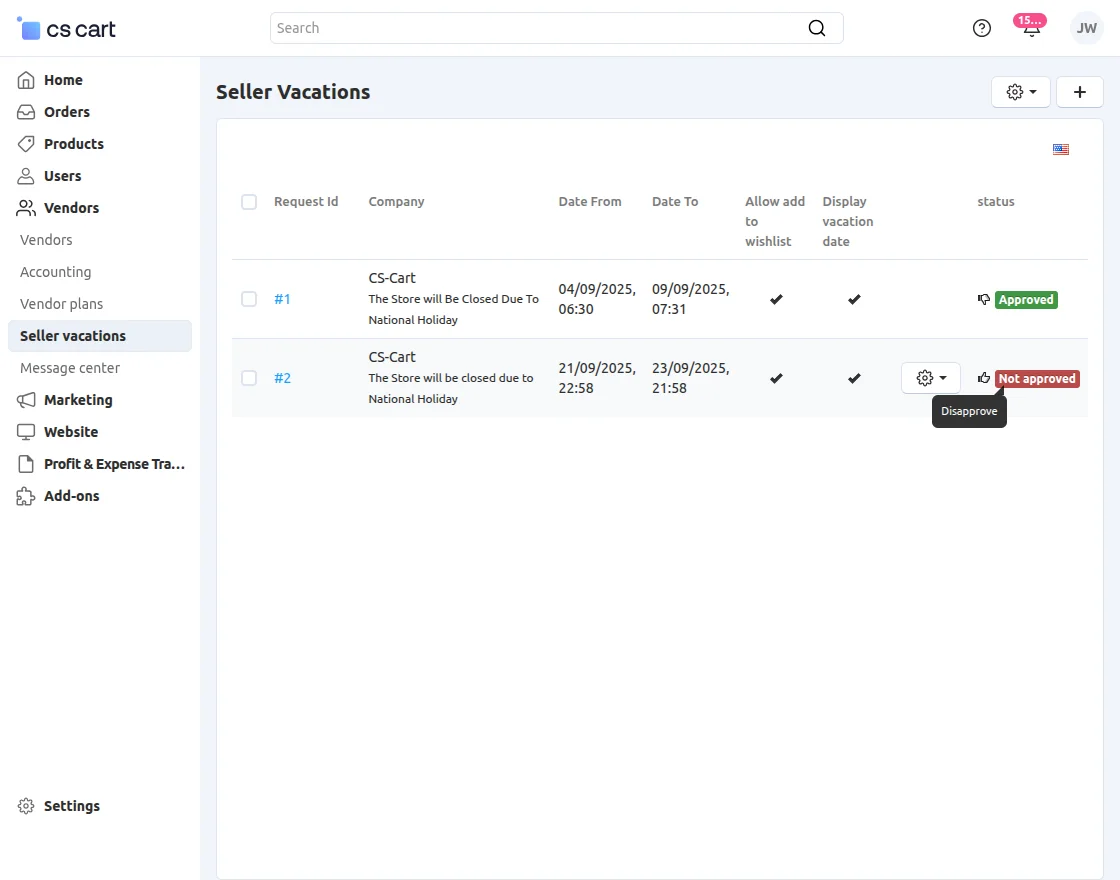The image size is (1120, 880).
Task: Open request #1 link
Action: tap(282, 299)
